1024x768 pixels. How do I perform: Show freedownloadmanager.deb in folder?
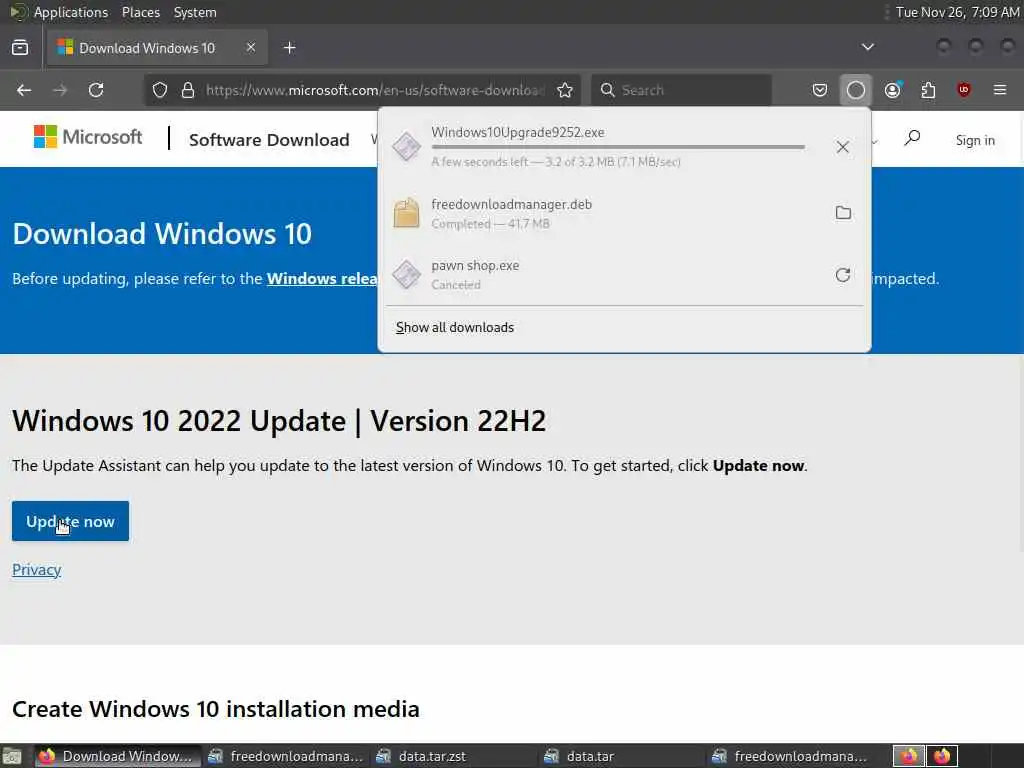(x=843, y=213)
